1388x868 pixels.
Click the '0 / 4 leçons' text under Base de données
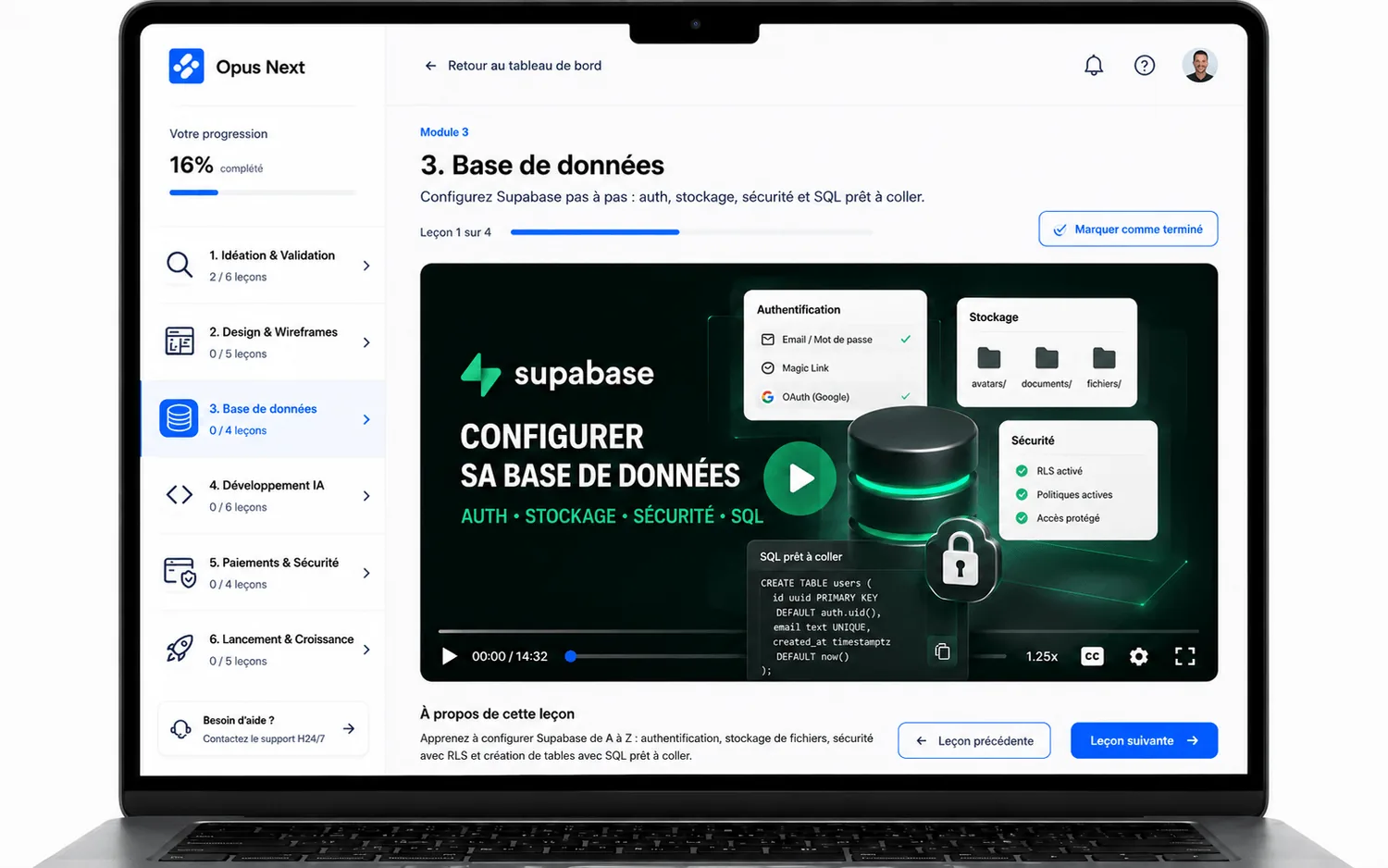(238, 430)
